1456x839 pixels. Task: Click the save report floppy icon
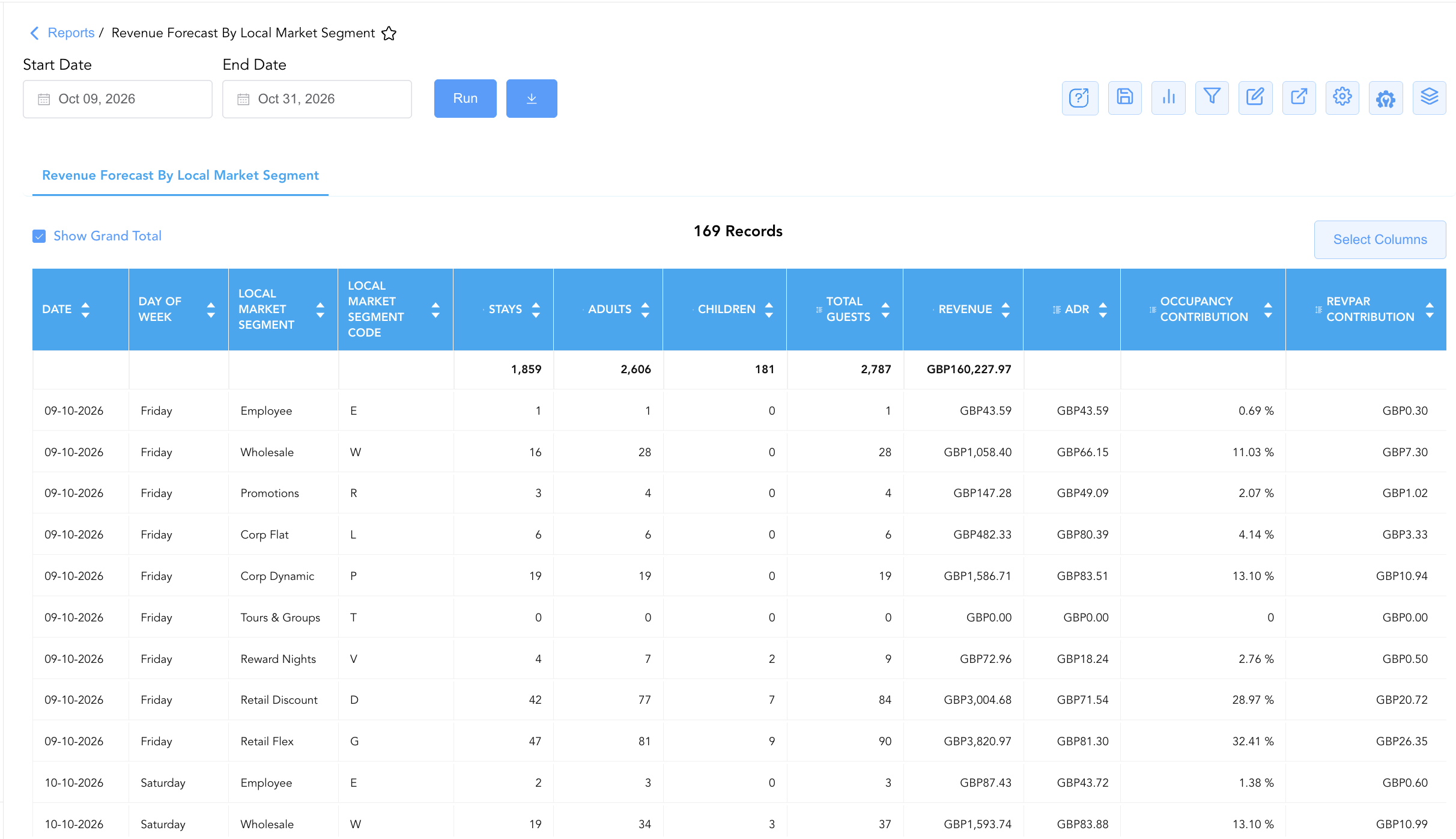pos(1124,98)
